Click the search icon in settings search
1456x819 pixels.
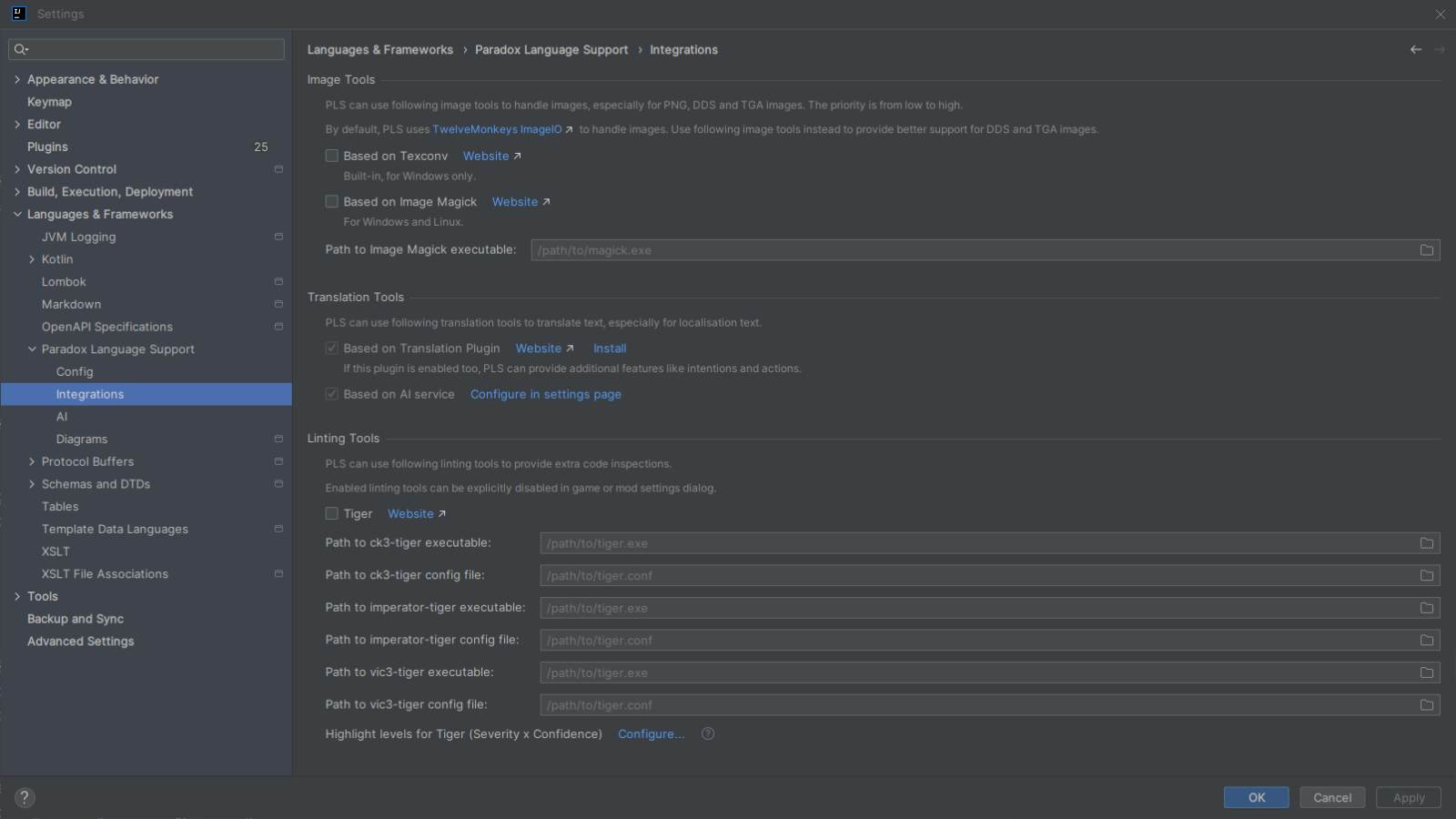tap(21, 49)
